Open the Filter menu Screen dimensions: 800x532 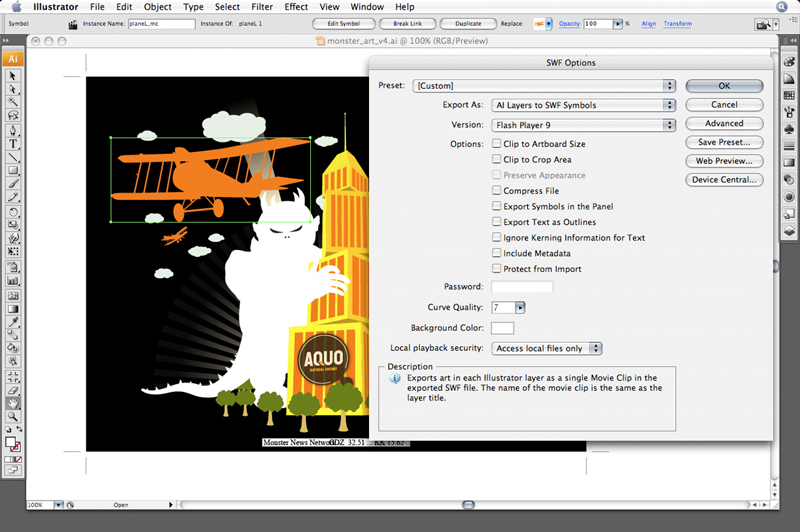click(x=262, y=6)
